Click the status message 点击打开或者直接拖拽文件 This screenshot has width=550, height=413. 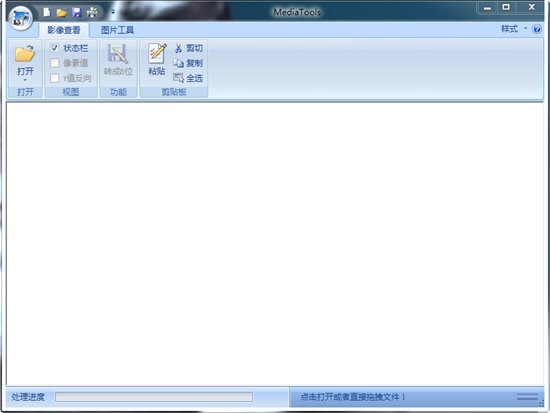tap(353, 397)
